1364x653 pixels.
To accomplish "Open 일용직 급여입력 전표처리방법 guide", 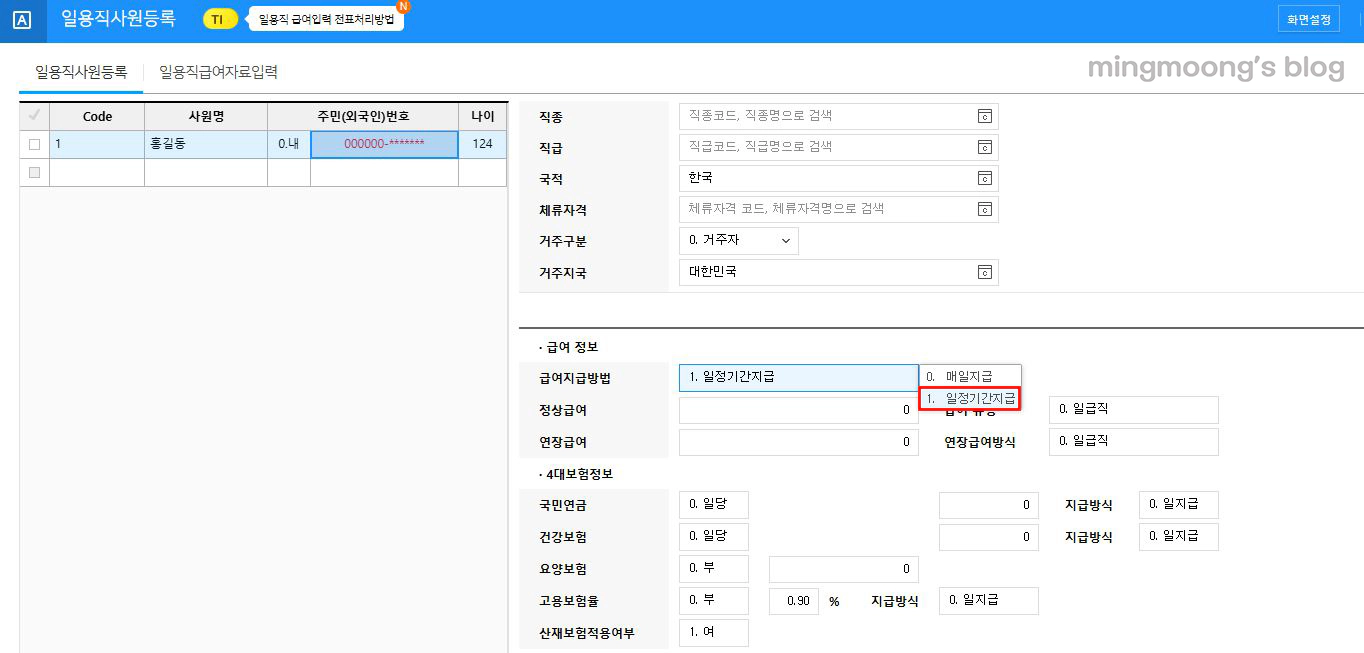I will 324,18.
